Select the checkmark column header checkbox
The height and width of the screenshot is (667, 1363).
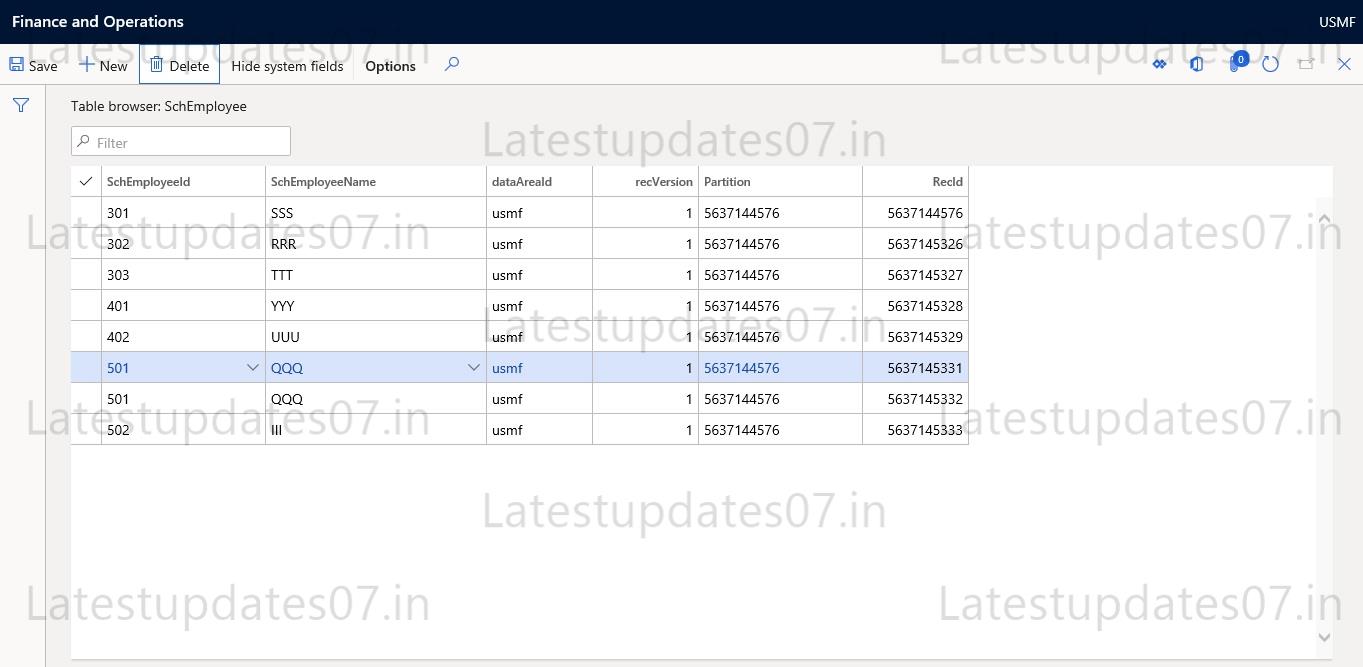coord(85,181)
